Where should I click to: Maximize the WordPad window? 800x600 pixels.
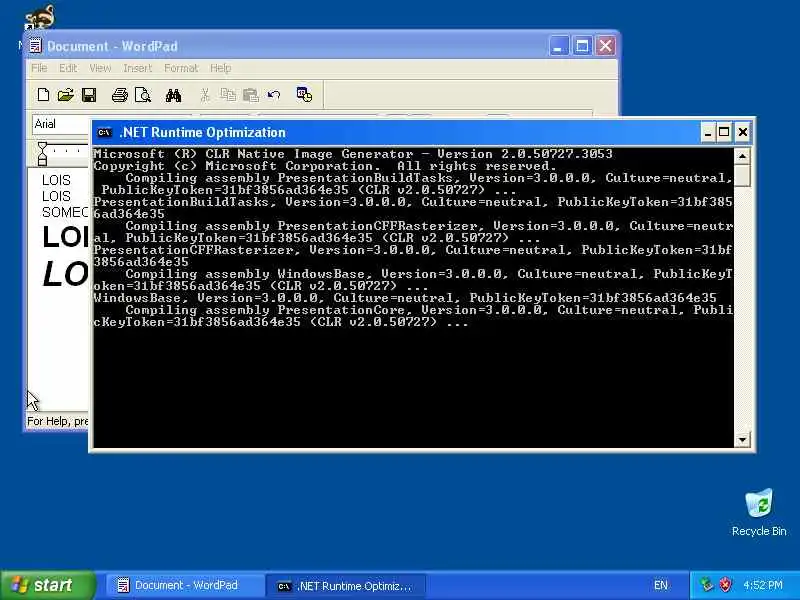point(582,46)
